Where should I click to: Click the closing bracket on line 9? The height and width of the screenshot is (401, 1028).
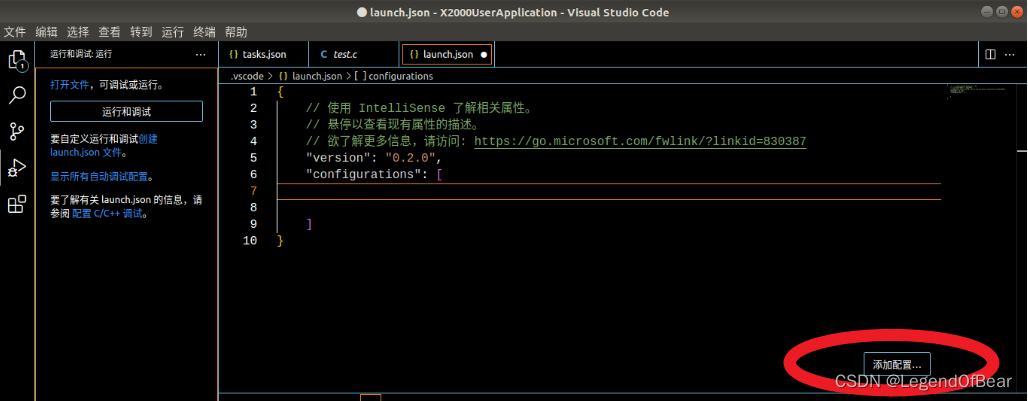309,224
